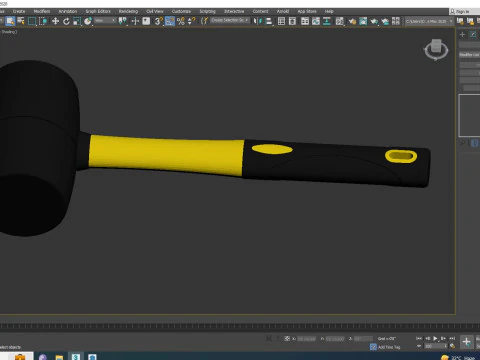Open the Curve Editor
Viewport: 480px width, 360px height.
[x=316, y=21]
